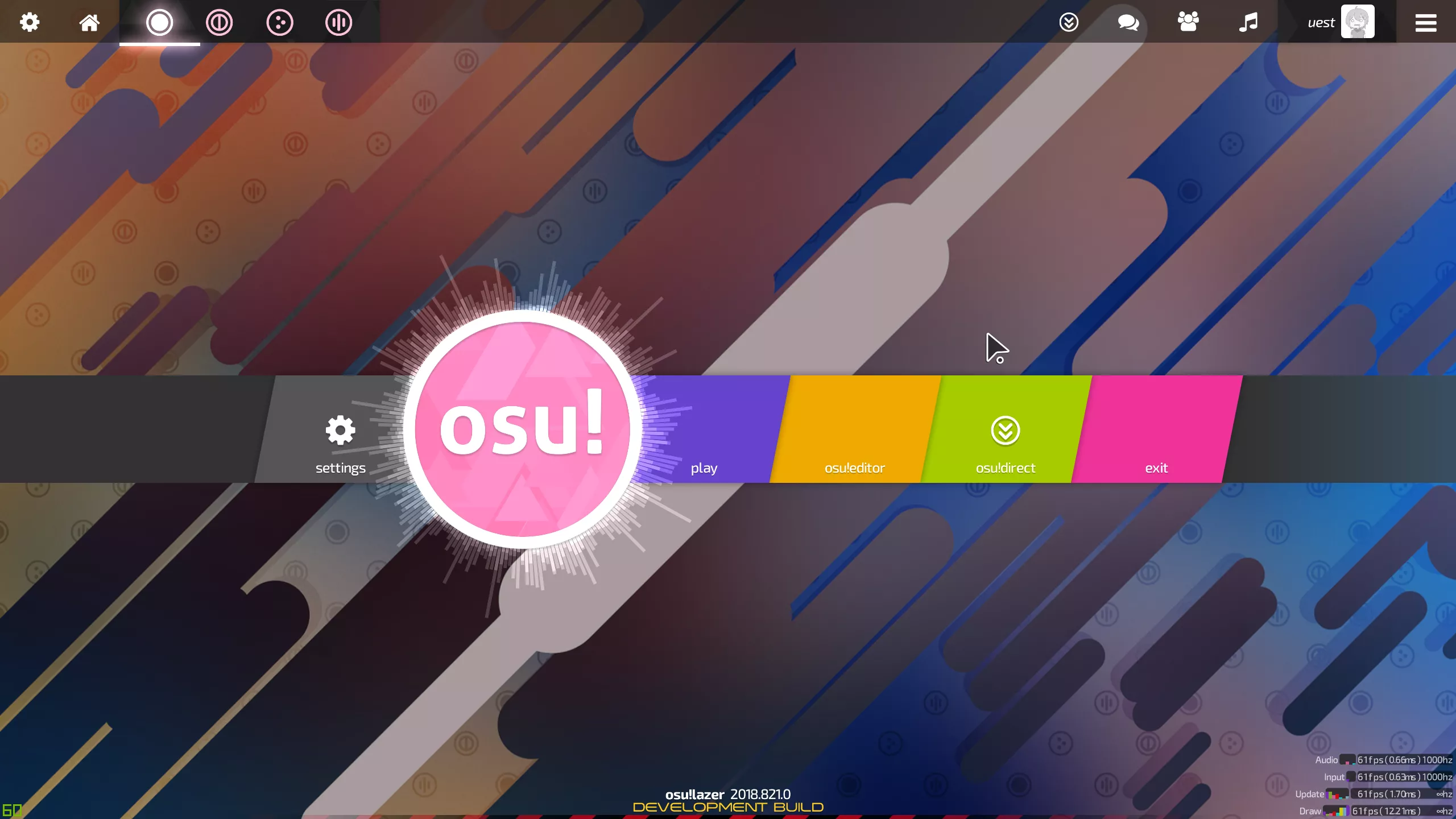Viewport: 1456px width, 819px height.
Task: Open the notifications hamburger menu
Action: point(1426,22)
